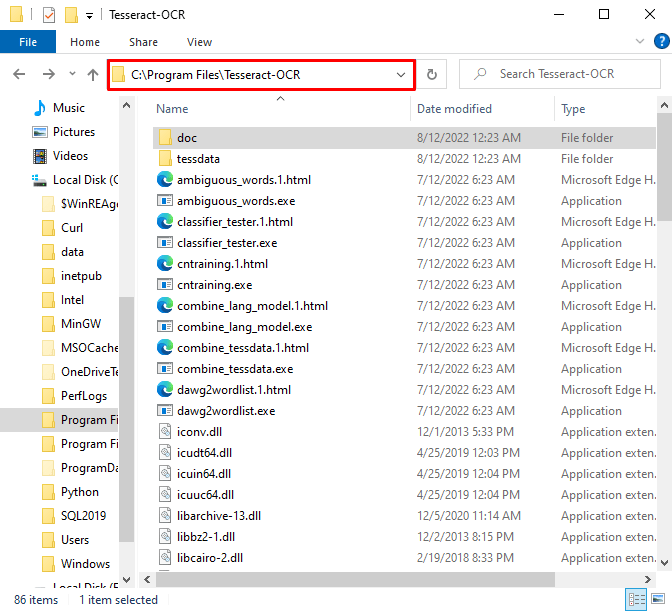Open Pictures in the navigation pane
672x612 pixels.
(x=74, y=132)
